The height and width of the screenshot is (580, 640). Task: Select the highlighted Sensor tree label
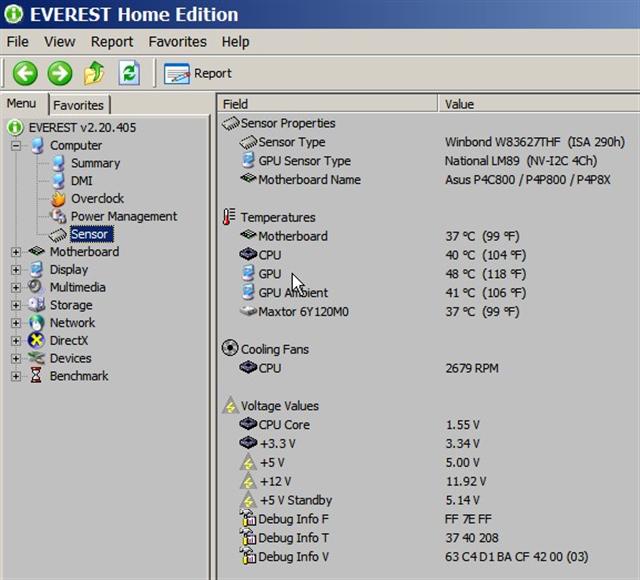(91, 234)
